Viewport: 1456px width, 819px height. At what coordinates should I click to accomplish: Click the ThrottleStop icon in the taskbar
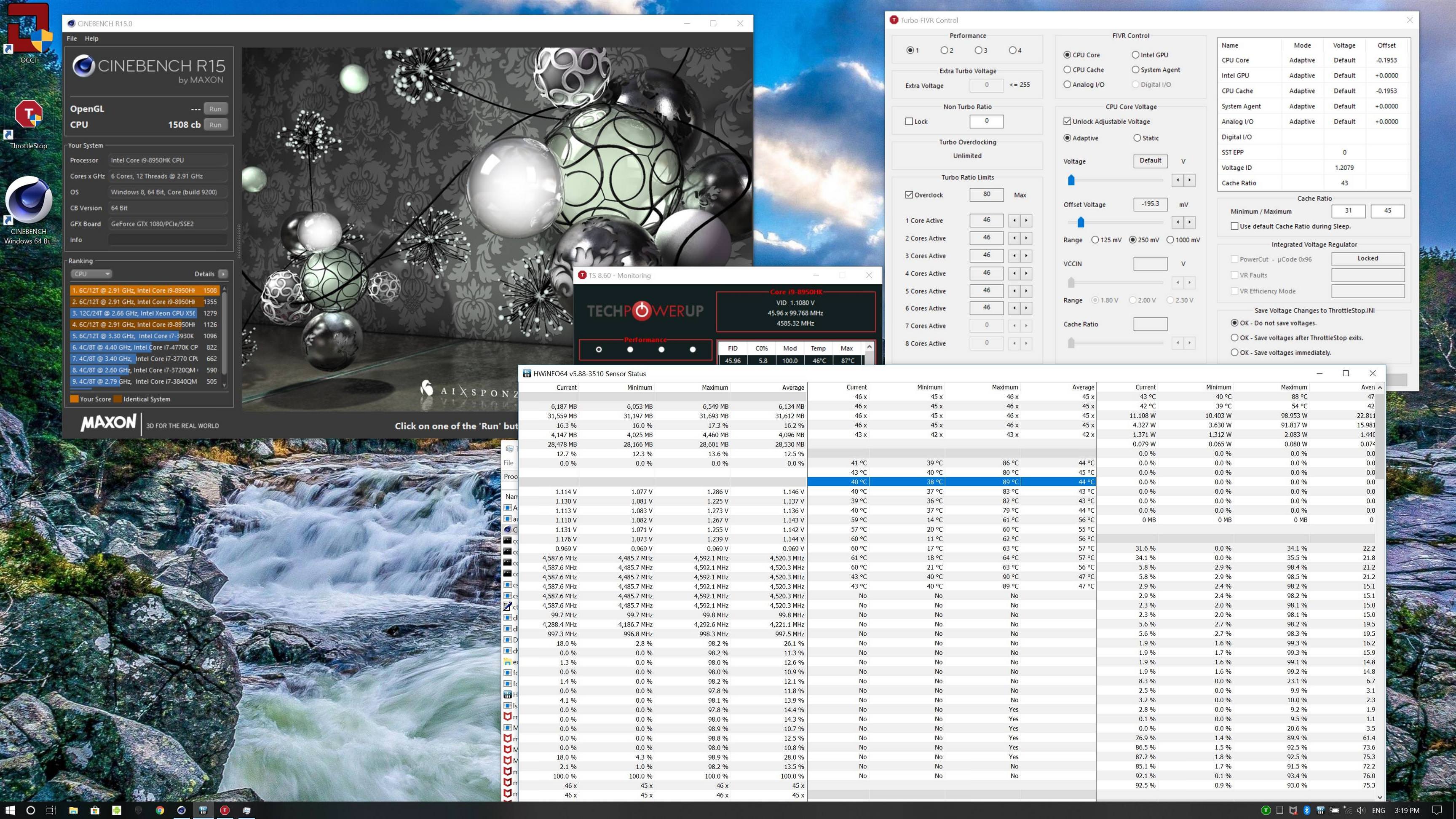[225, 810]
